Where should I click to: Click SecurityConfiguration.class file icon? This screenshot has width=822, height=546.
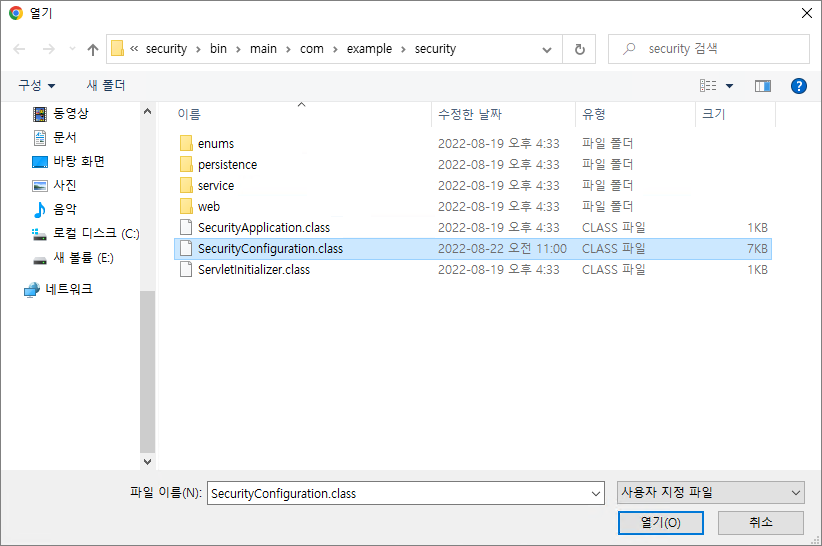tap(186, 248)
